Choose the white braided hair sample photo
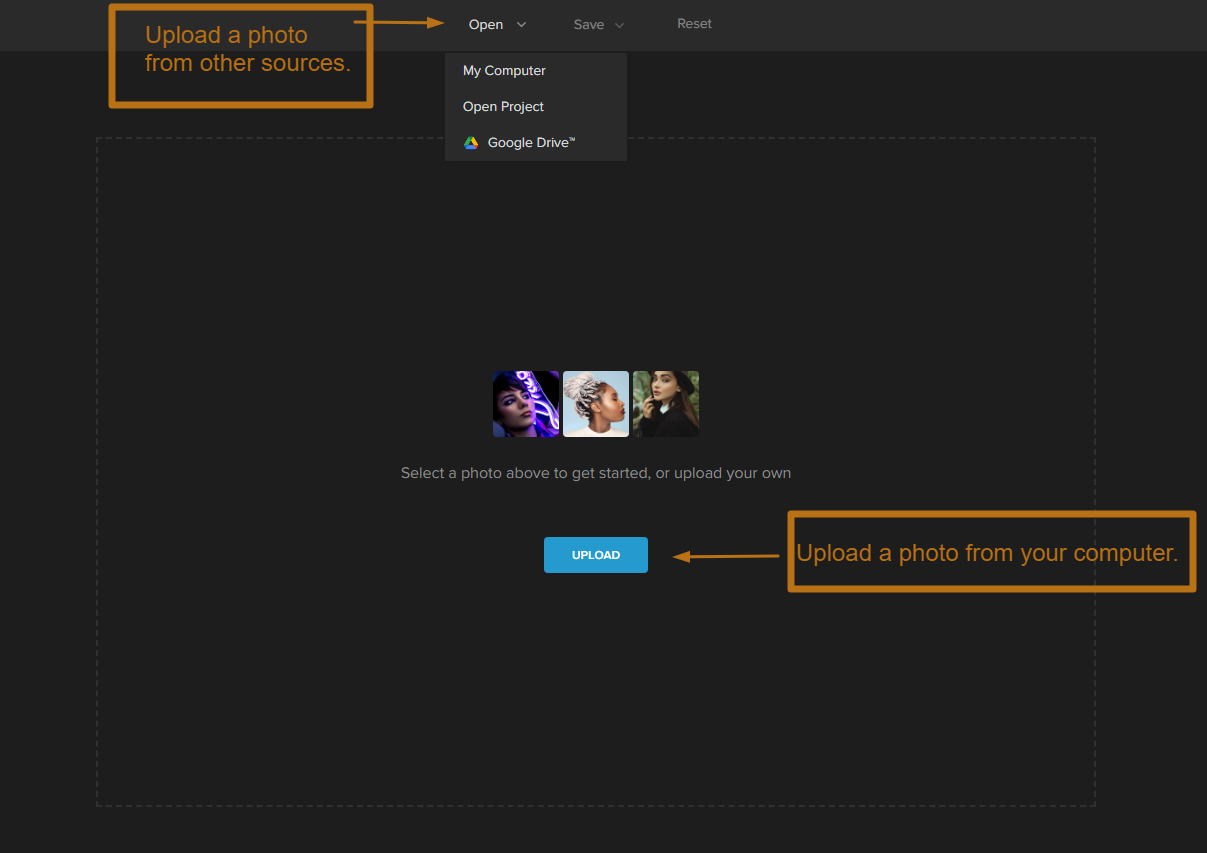The height and width of the screenshot is (853, 1207). coord(596,404)
